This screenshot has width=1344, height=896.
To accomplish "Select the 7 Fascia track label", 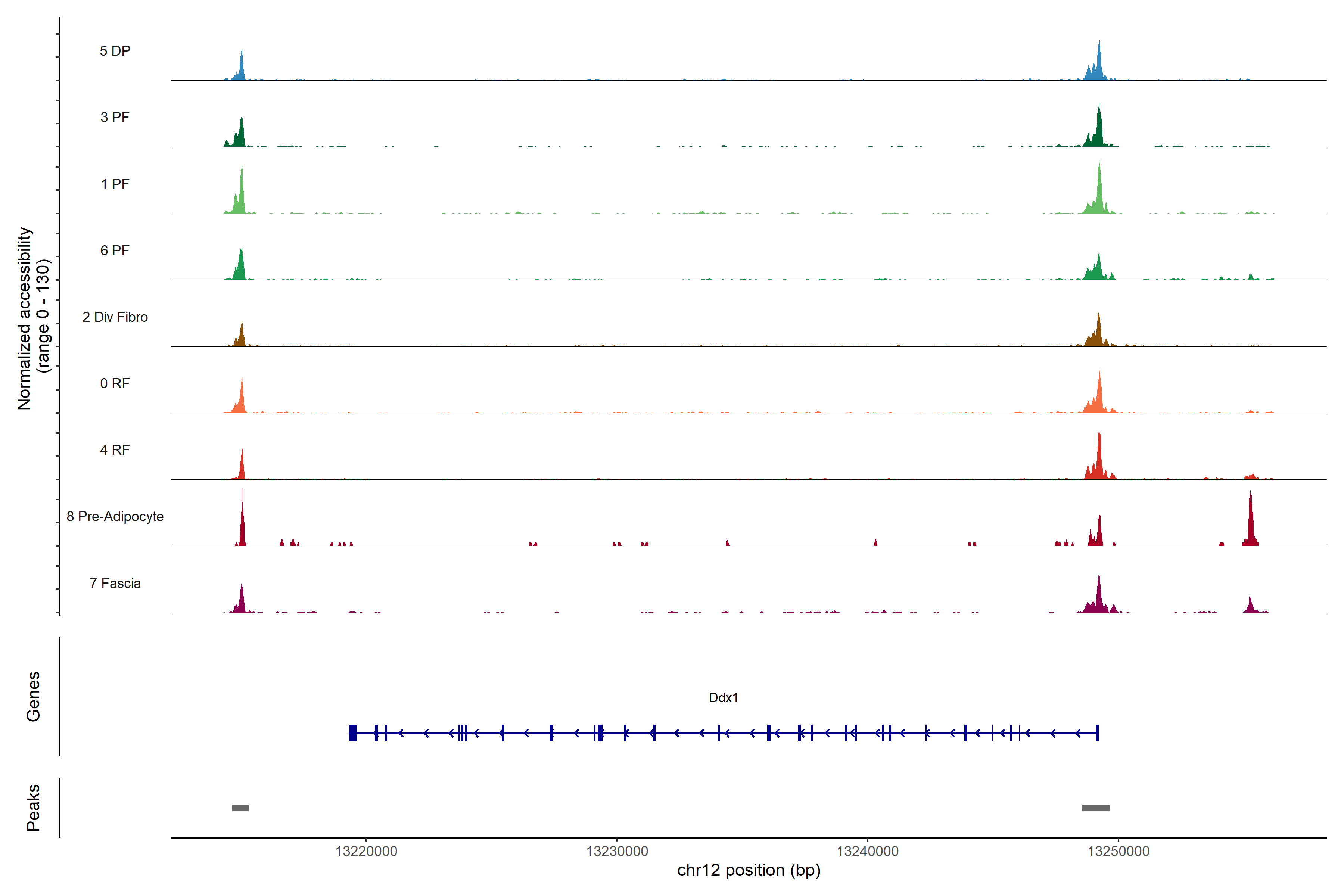I will 115,583.
